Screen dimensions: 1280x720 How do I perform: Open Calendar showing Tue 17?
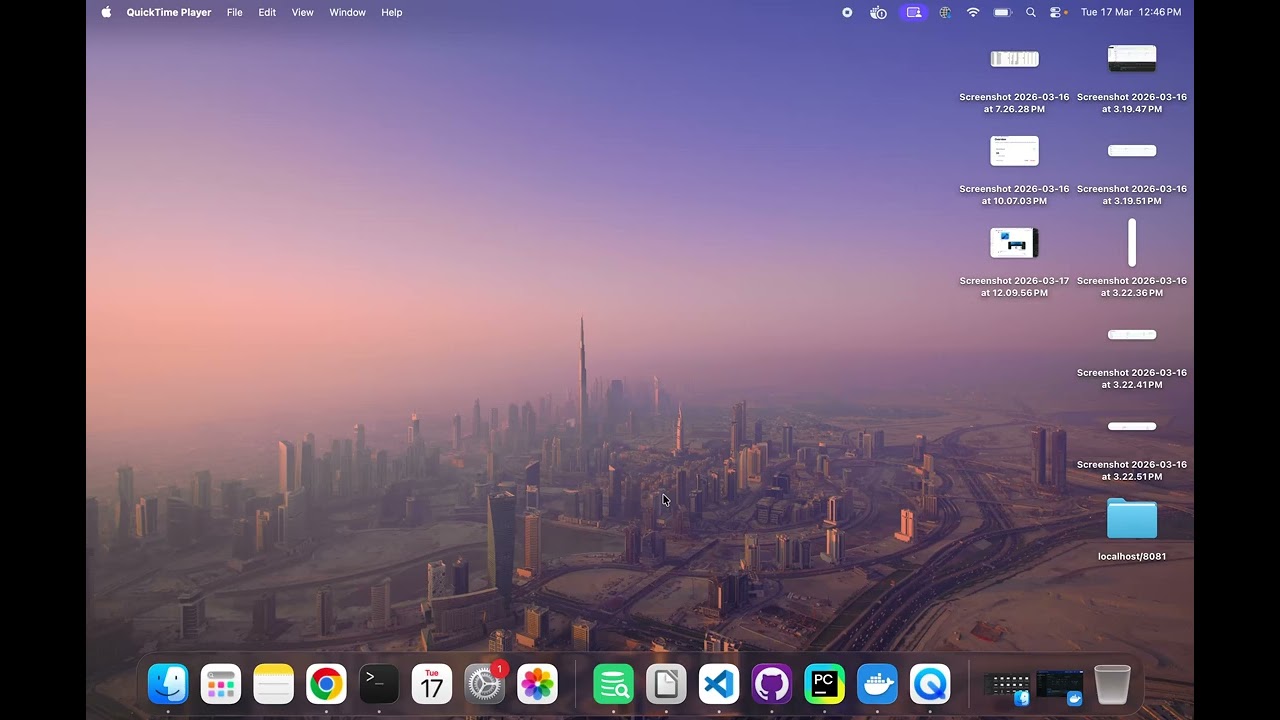432,684
